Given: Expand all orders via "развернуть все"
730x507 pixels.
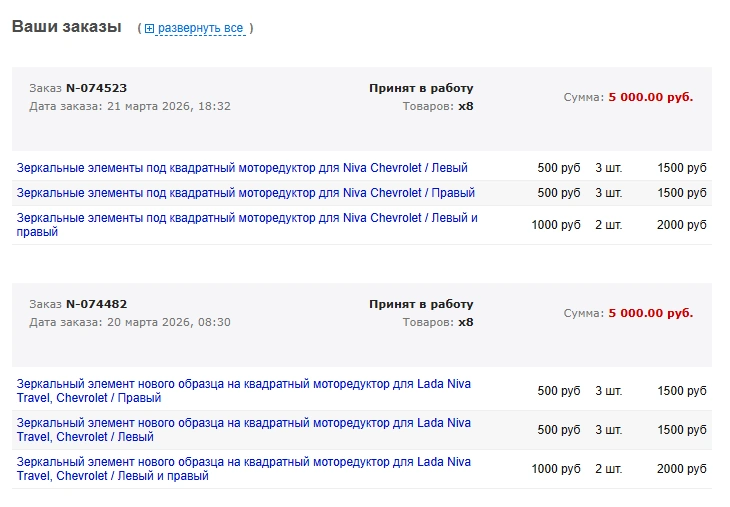Looking at the screenshot, I should pos(200,29).
